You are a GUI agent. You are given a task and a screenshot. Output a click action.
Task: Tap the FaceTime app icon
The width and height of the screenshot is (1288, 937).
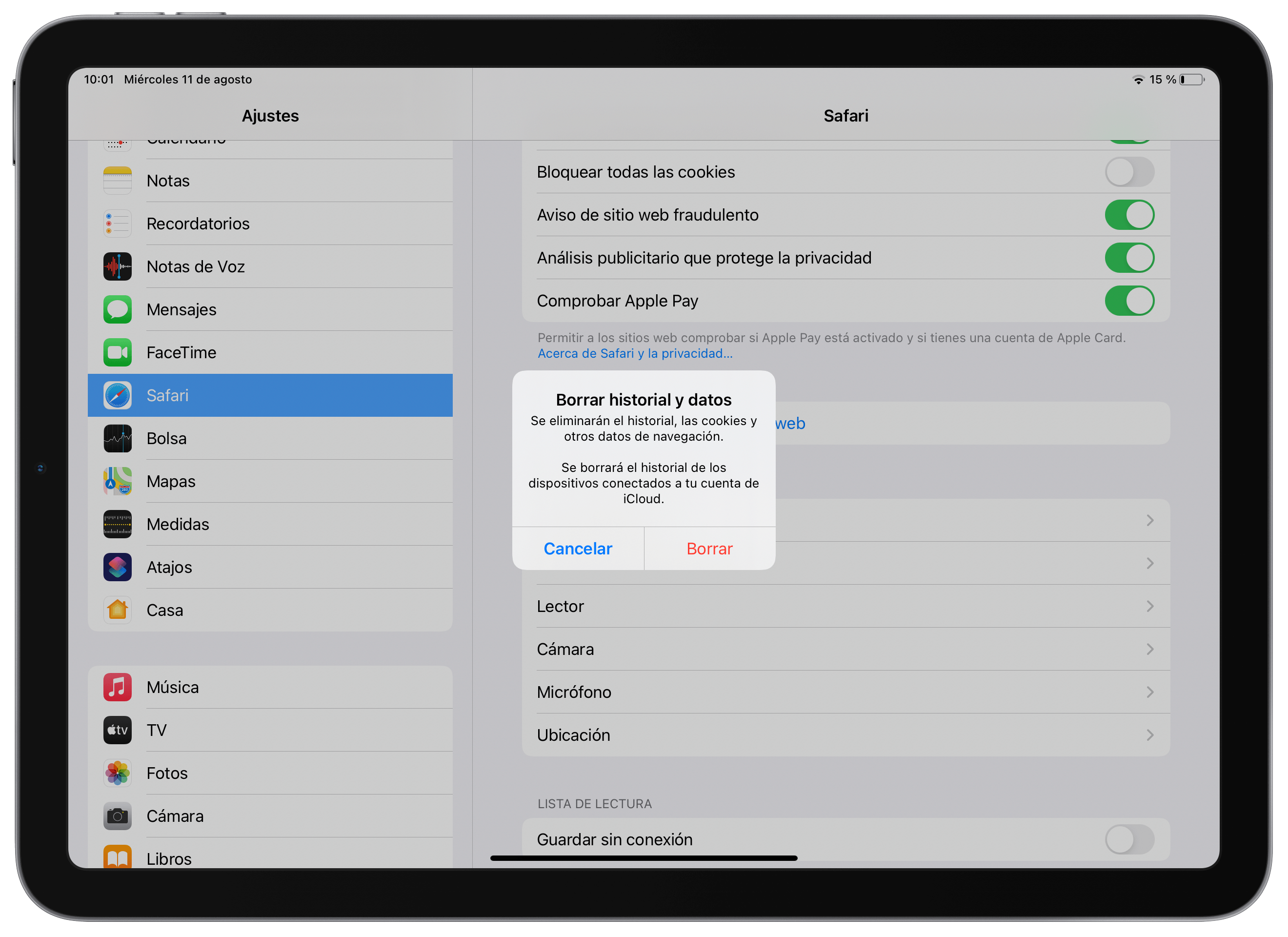tap(117, 352)
